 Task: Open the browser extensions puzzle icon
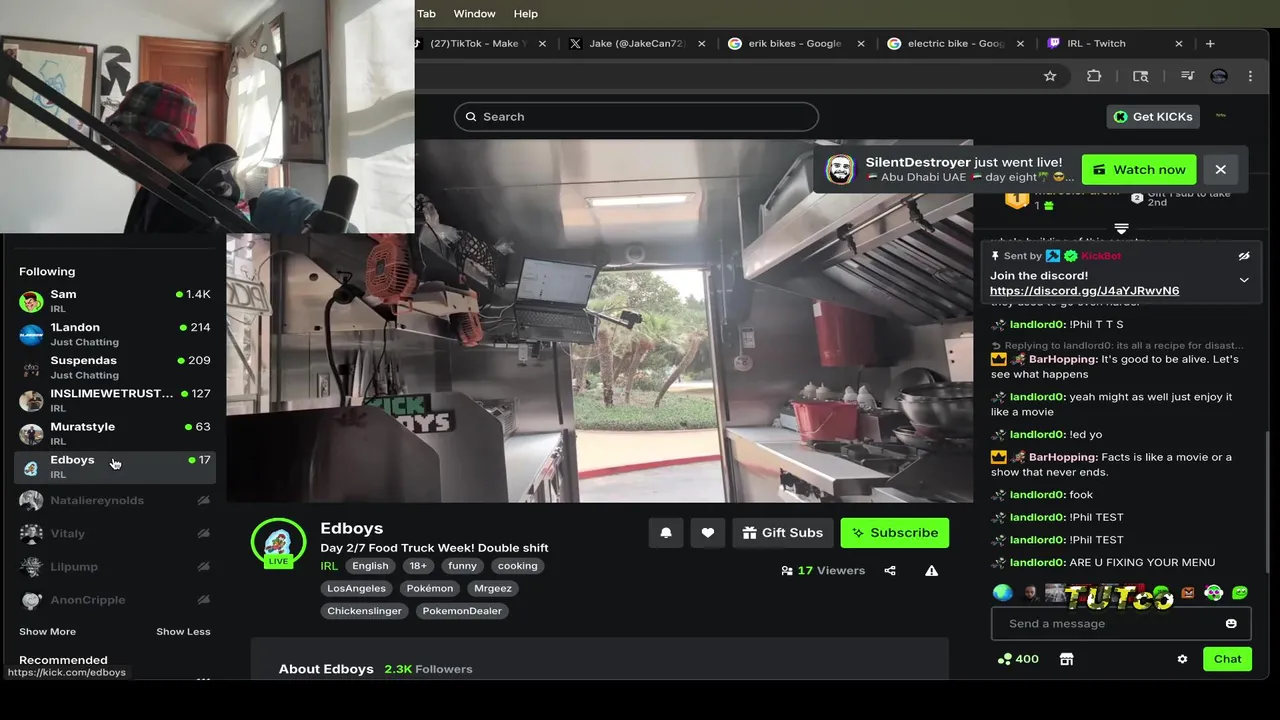click(x=1094, y=76)
